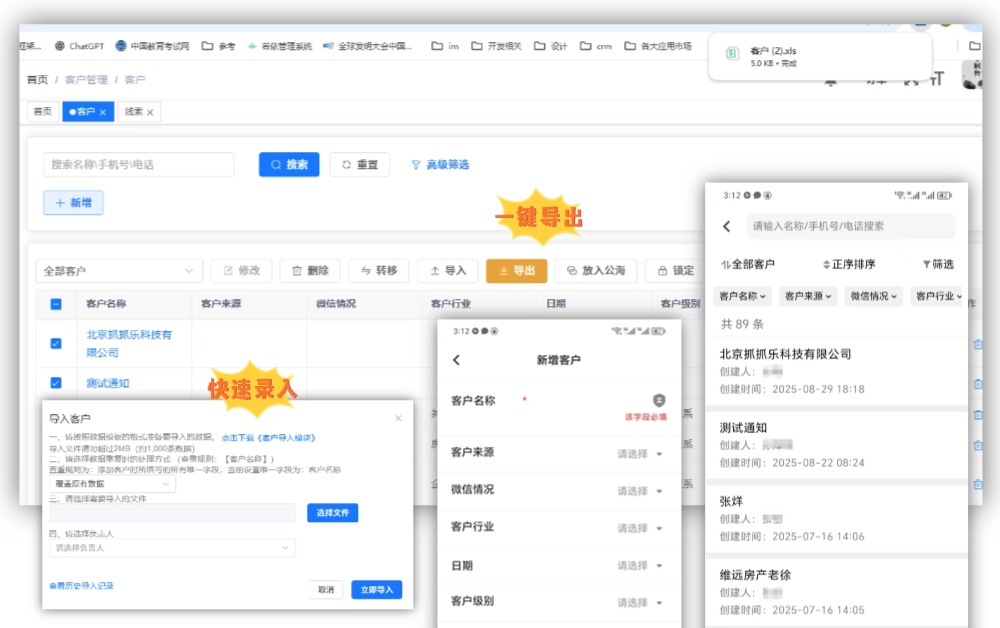
Task: Click the 搜索名称\手机号\电话 search field
Action: point(138,165)
